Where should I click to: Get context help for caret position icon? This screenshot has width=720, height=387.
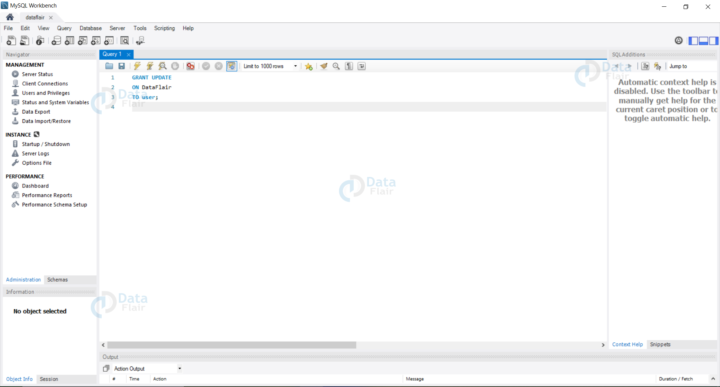click(x=645, y=66)
